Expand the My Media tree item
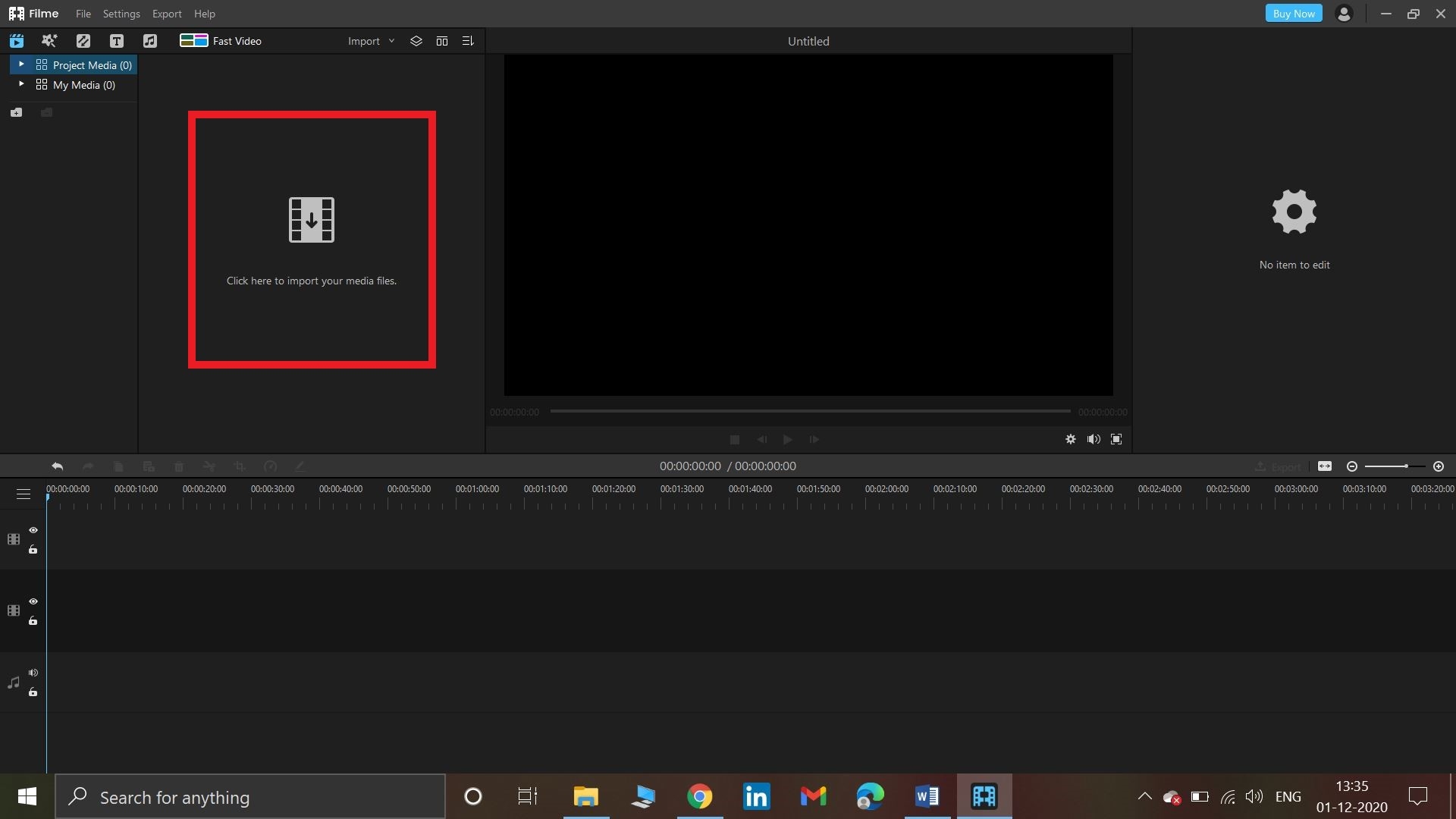This screenshot has width=1456, height=819. coord(20,84)
